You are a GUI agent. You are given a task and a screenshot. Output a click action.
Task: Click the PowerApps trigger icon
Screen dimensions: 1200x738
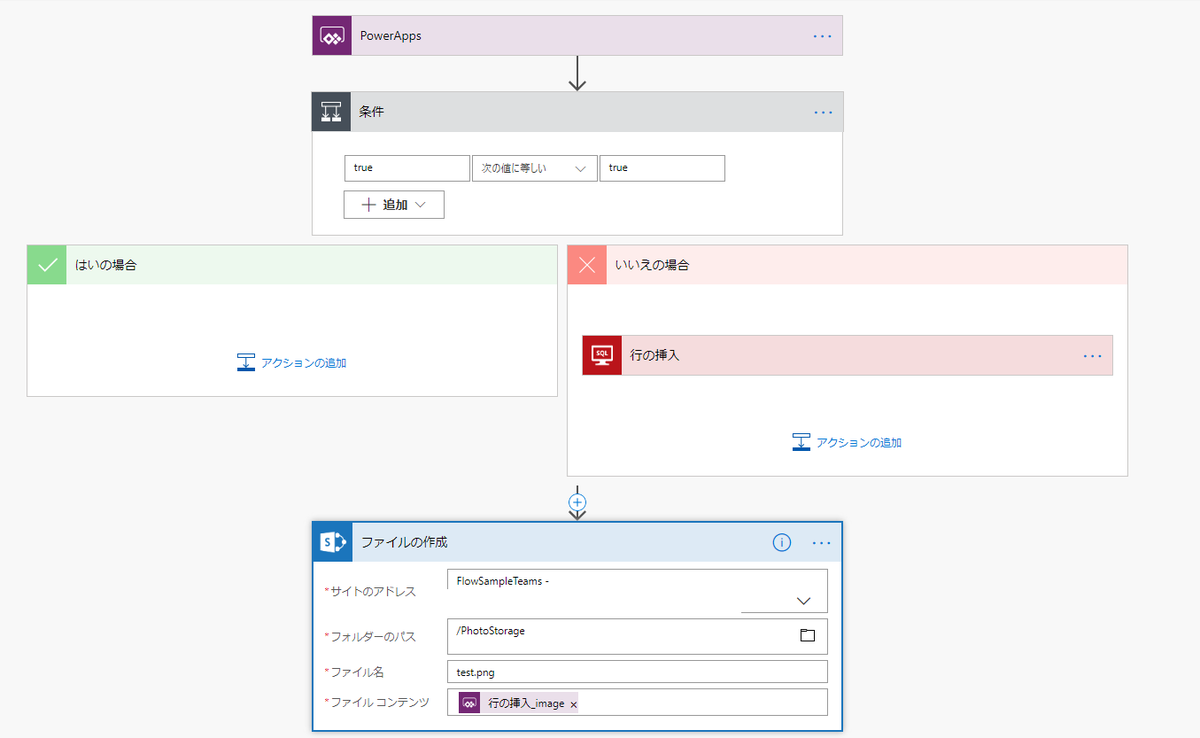pos(331,35)
